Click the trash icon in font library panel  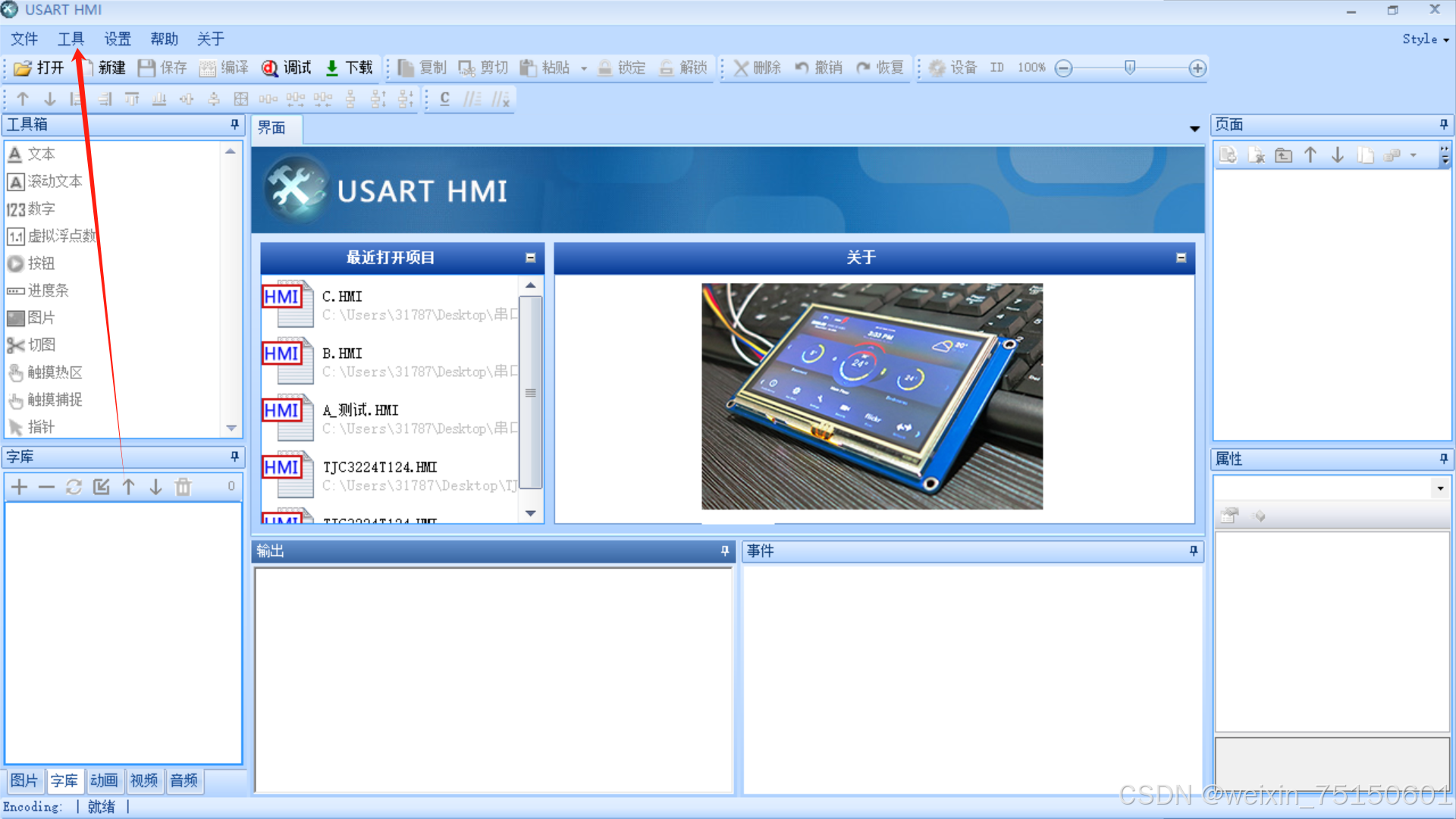(x=183, y=487)
